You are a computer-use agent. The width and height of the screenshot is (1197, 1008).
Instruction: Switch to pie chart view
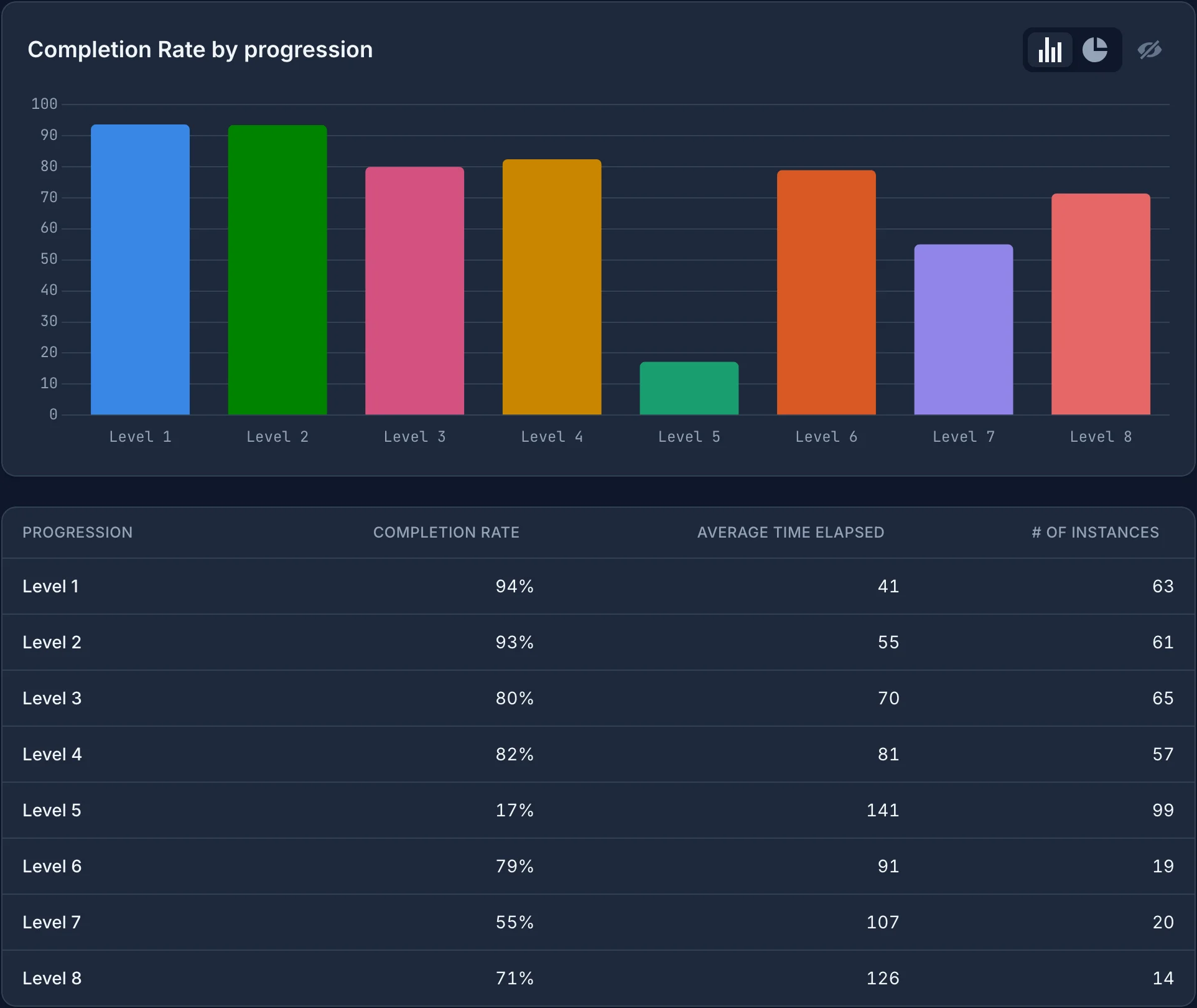(x=1094, y=50)
